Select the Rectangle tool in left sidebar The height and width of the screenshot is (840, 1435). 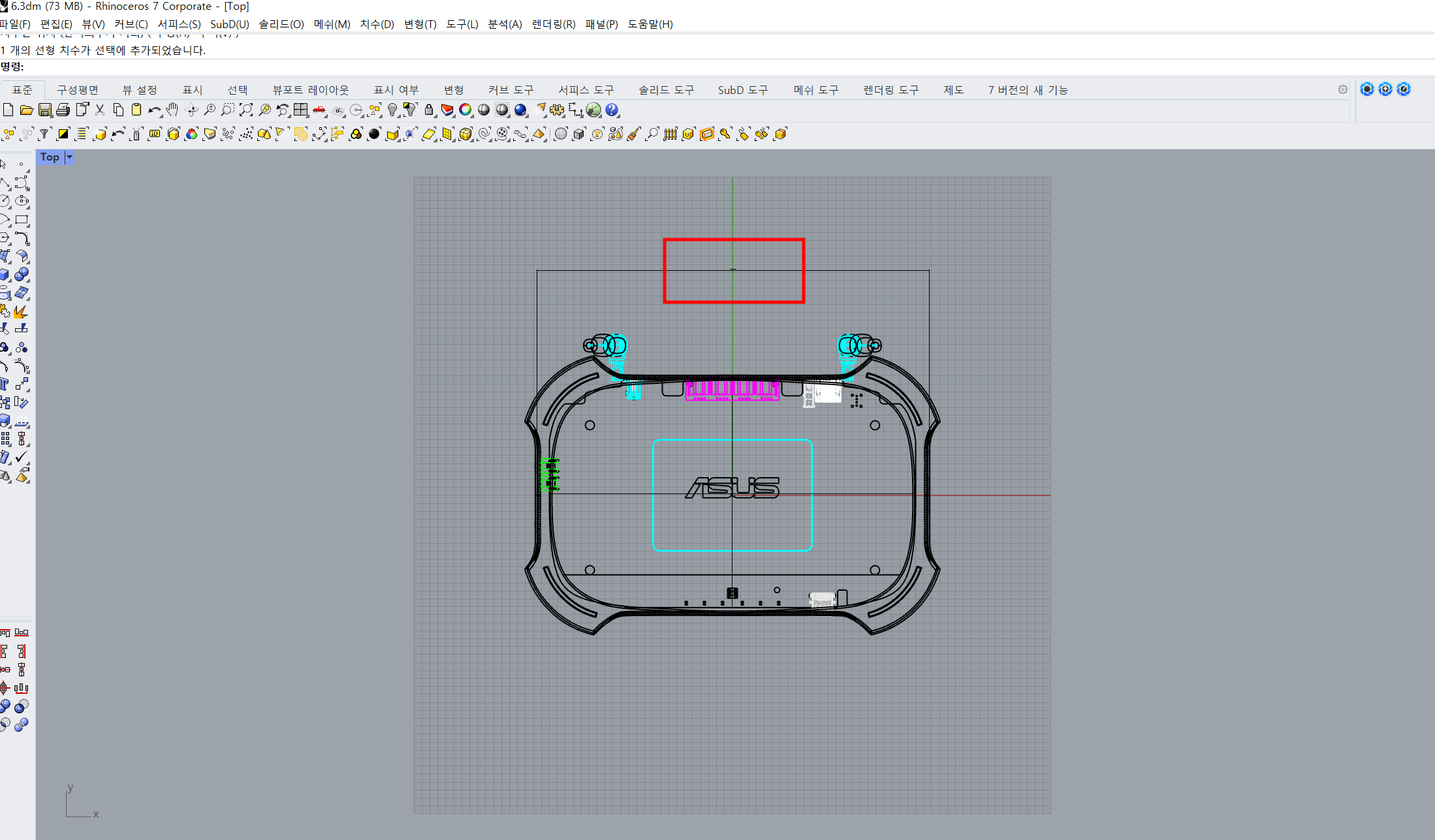point(22,219)
